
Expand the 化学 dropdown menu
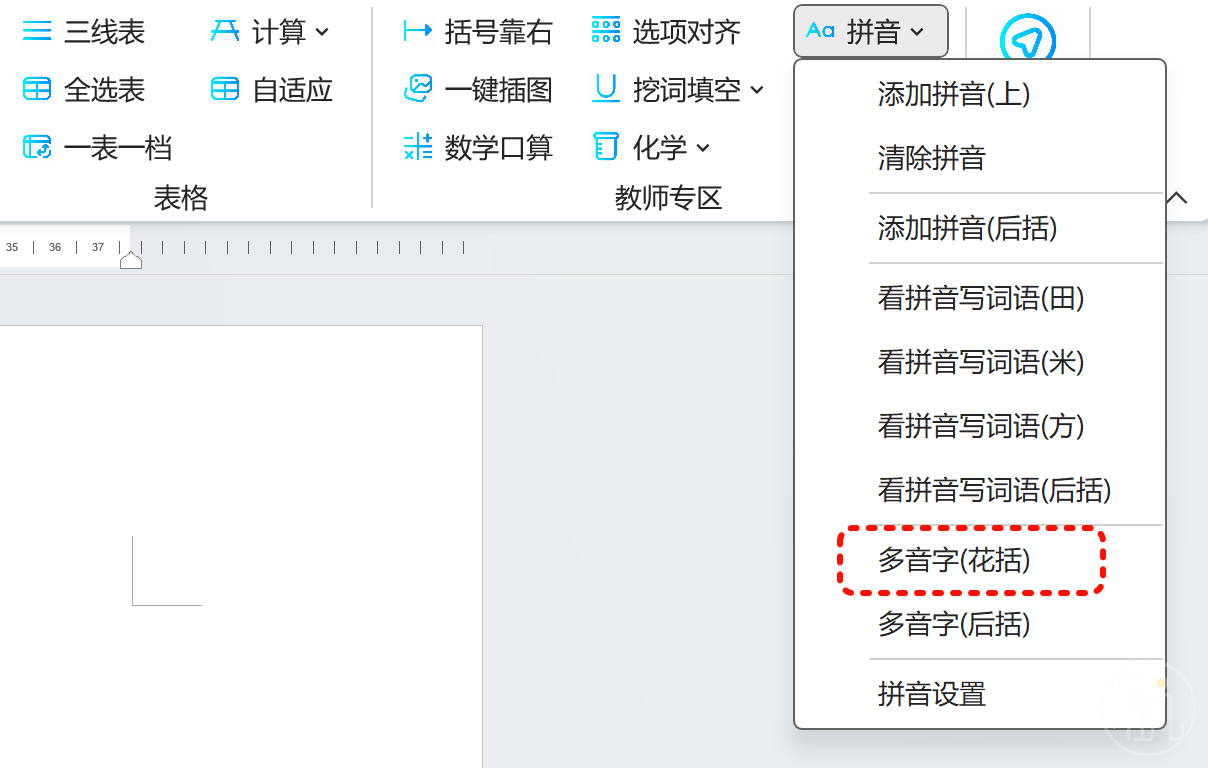tap(703, 148)
